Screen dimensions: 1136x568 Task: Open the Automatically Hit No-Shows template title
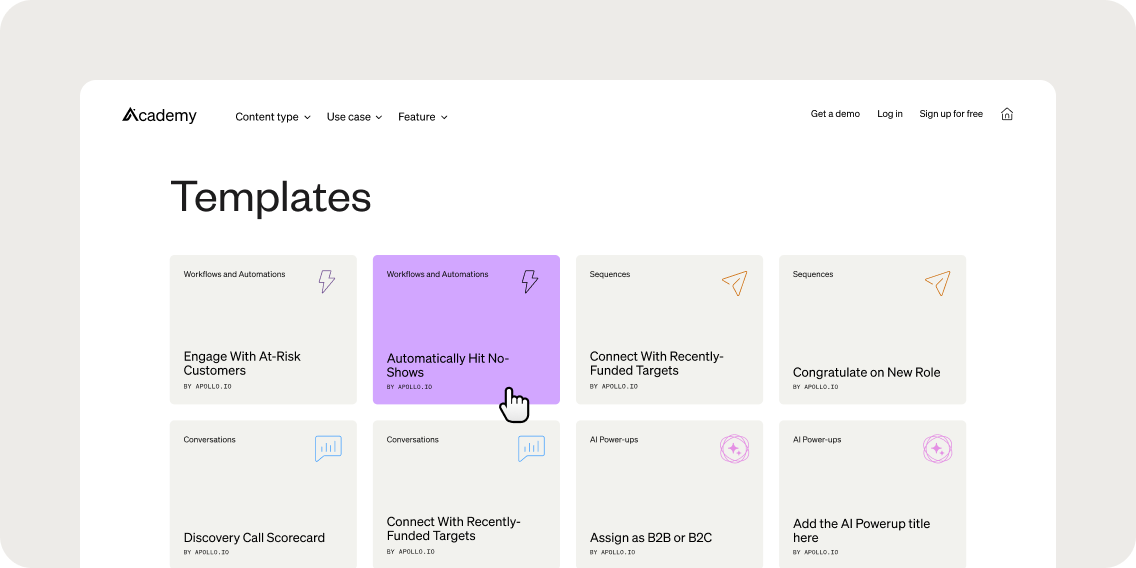pos(448,365)
